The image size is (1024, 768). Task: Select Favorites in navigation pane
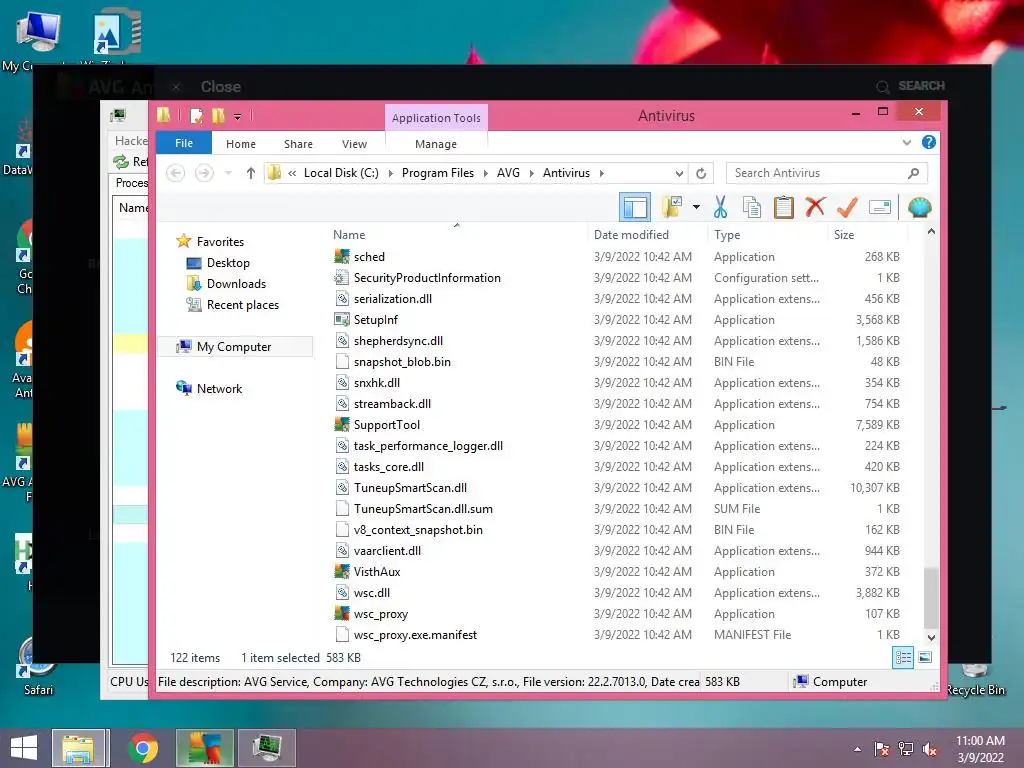coord(220,242)
